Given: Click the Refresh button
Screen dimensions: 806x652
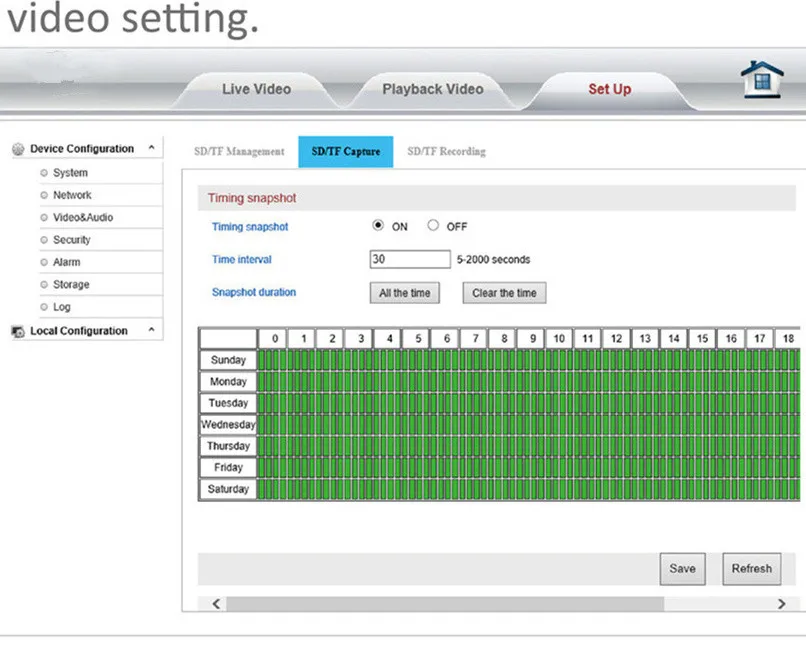Looking at the screenshot, I should point(752,569).
